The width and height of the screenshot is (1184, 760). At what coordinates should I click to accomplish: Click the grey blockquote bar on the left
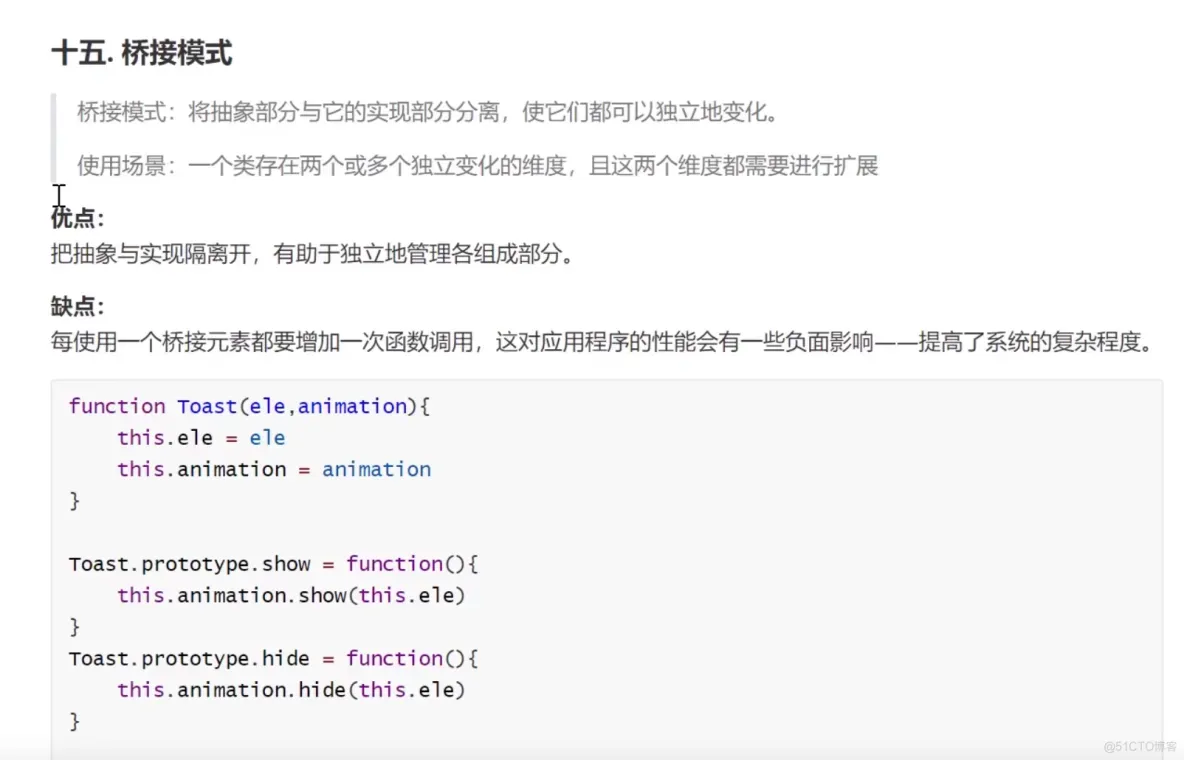point(54,138)
